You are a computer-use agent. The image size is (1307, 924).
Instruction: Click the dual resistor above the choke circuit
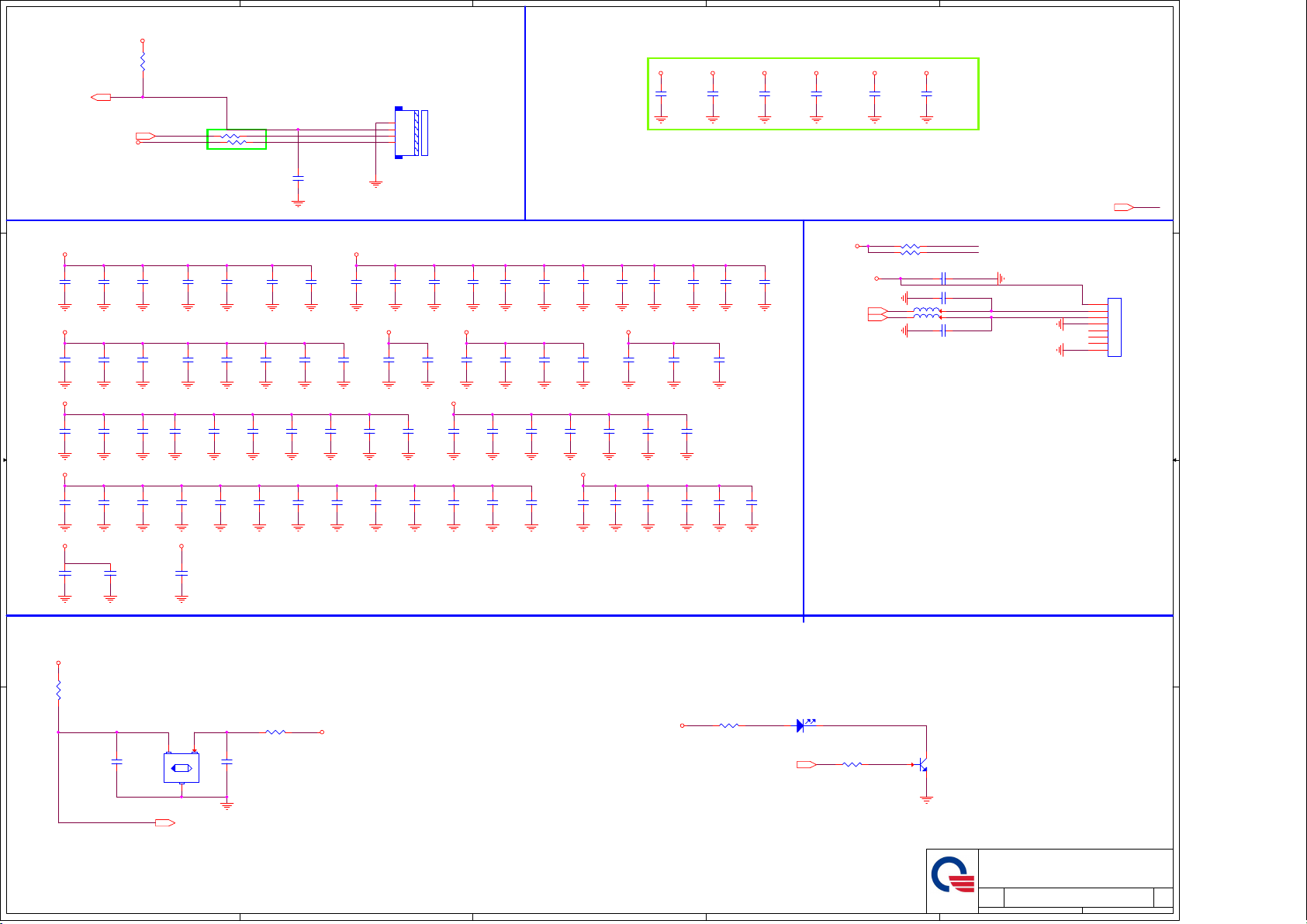(911, 249)
